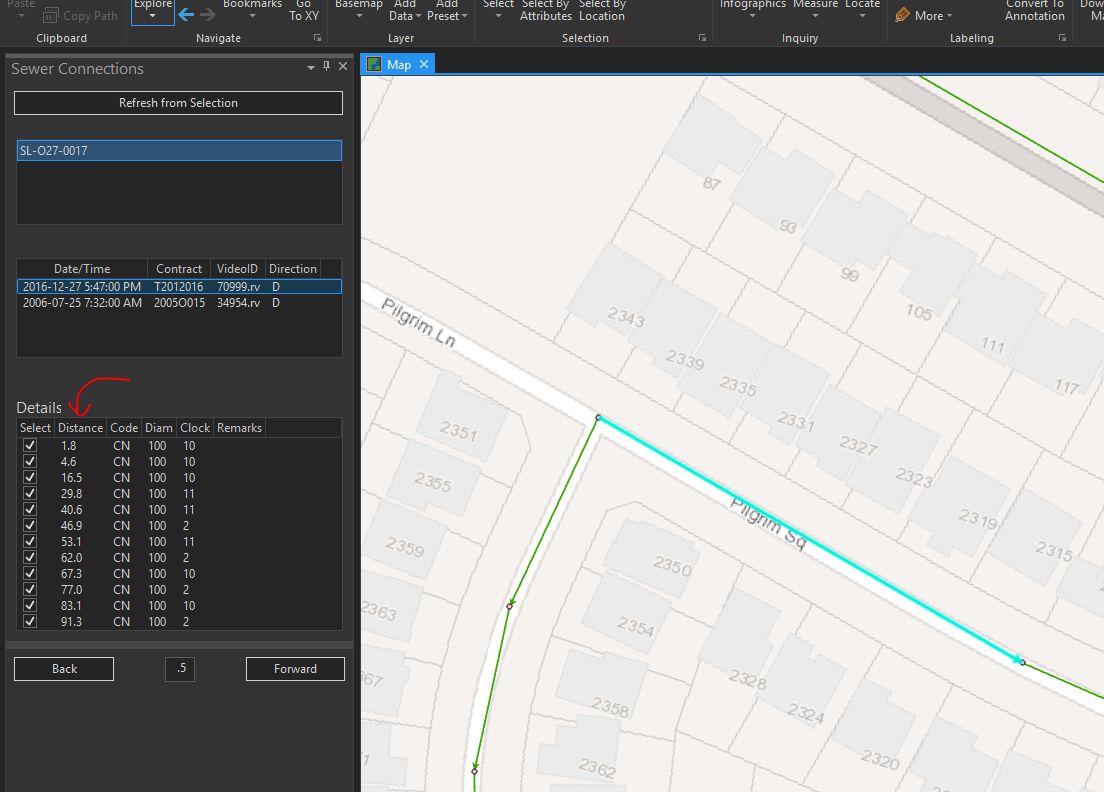Sort by the VideoID column header
1104x792 pixels.
click(237, 269)
